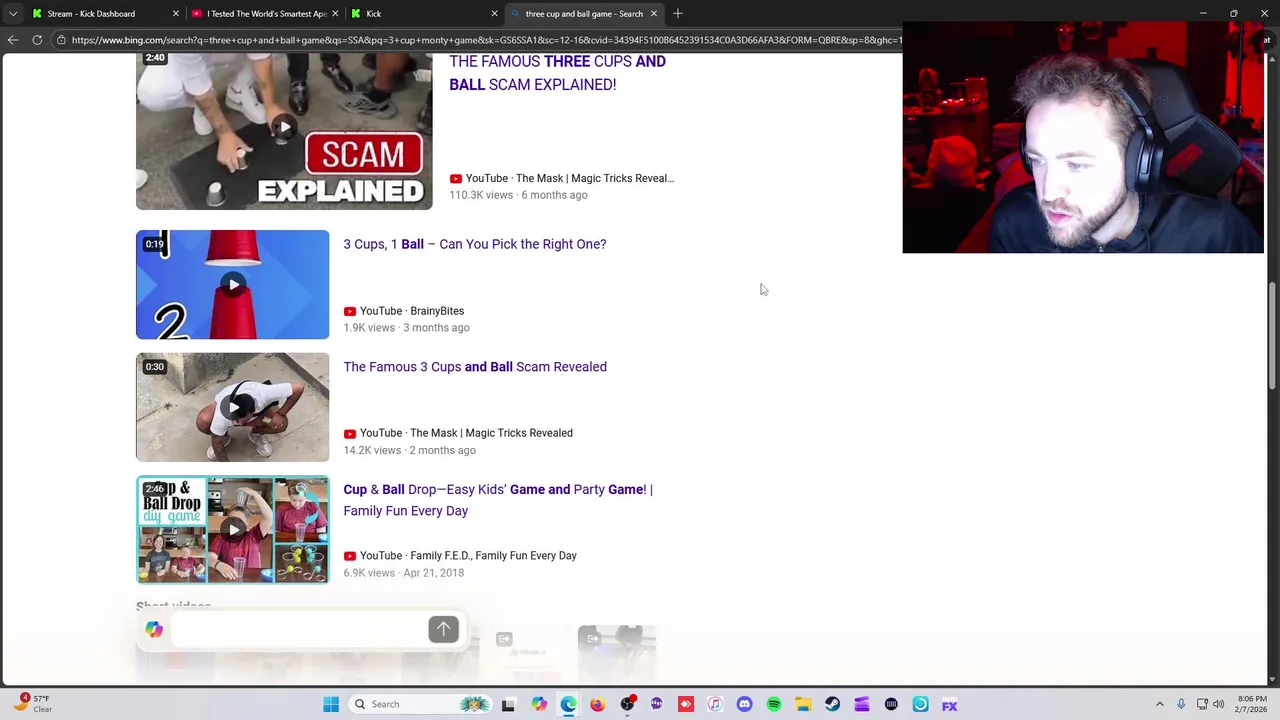Open THE FAMOUS THREE CUPS AND BALL SCAM EXPLAINED link
Viewport: 1280px width, 720px height.
pyautogui.click(x=557, y=73)
